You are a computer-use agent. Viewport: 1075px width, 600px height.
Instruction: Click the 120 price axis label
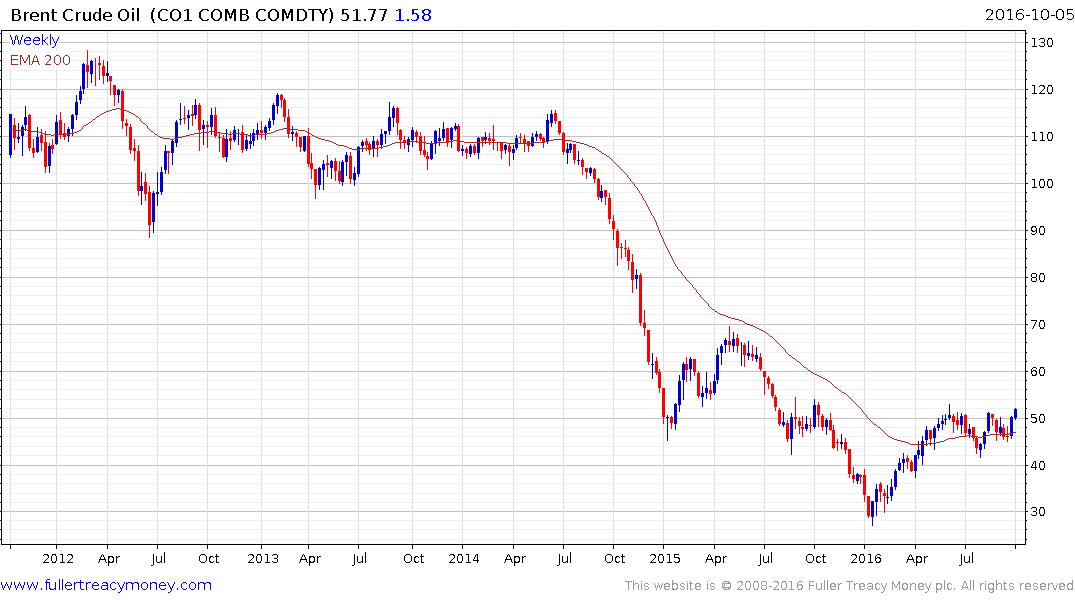pyautogui.click(x=1042, y=90)
